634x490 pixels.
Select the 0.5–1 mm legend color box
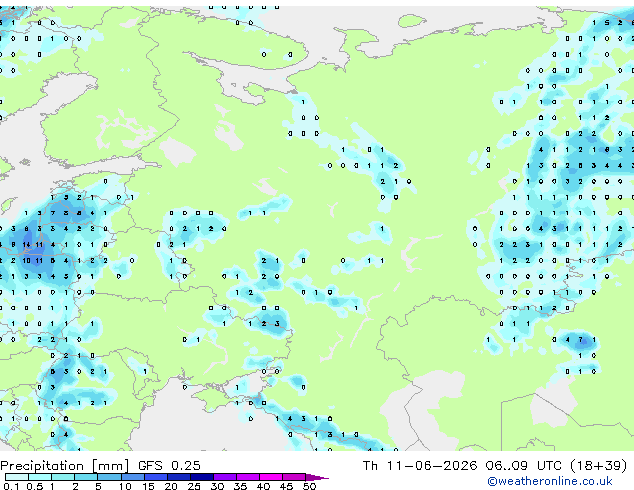click(40, 477)
